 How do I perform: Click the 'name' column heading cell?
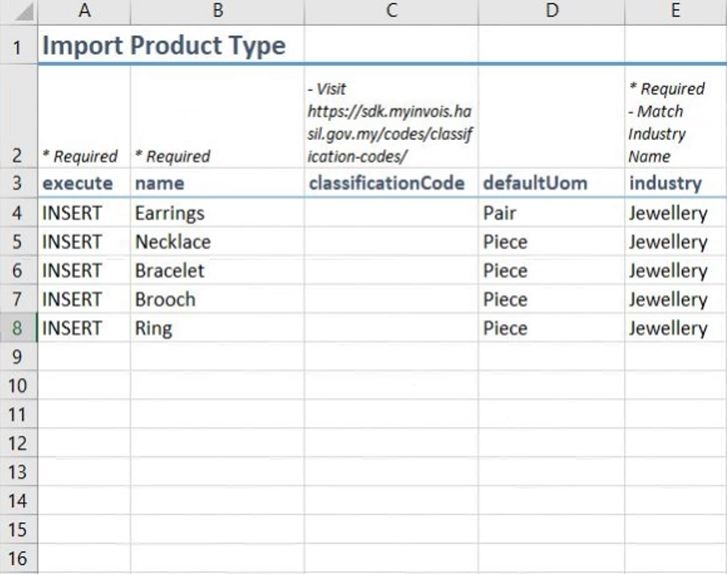[217, 183]
